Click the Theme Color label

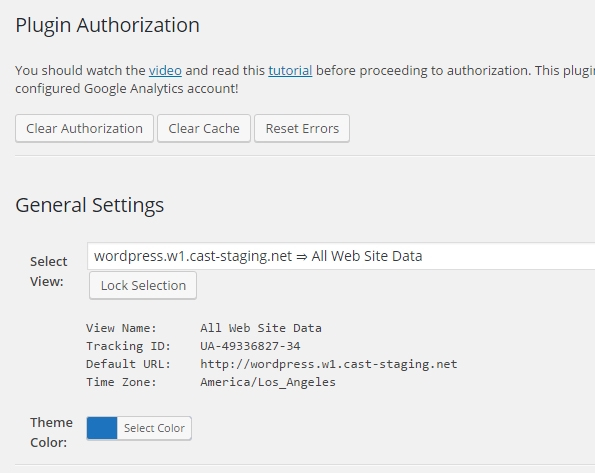click(51, 432)
